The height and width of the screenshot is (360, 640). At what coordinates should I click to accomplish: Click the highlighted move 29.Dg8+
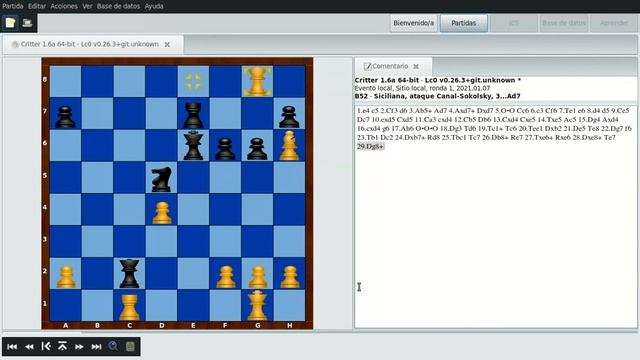pyautogui.click(x=370, y=147)
